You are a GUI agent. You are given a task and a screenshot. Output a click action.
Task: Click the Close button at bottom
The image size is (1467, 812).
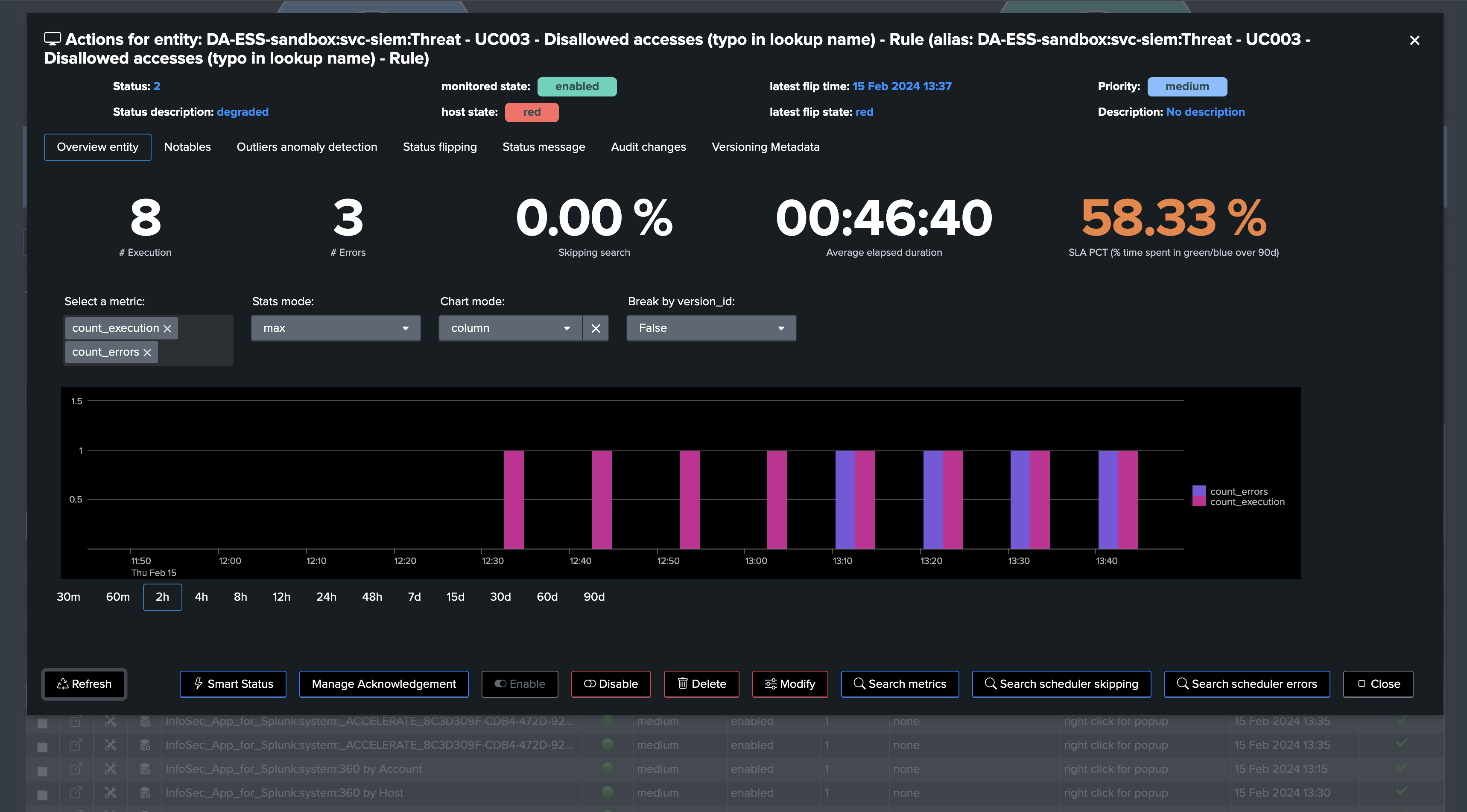point(1378,684)
